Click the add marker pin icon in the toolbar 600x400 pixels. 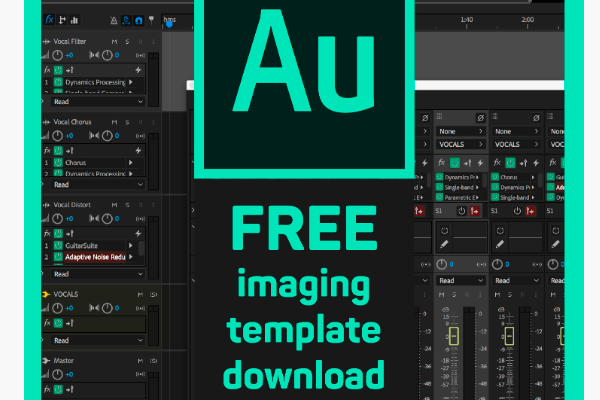pyautogui.click(x=152, y=20)
